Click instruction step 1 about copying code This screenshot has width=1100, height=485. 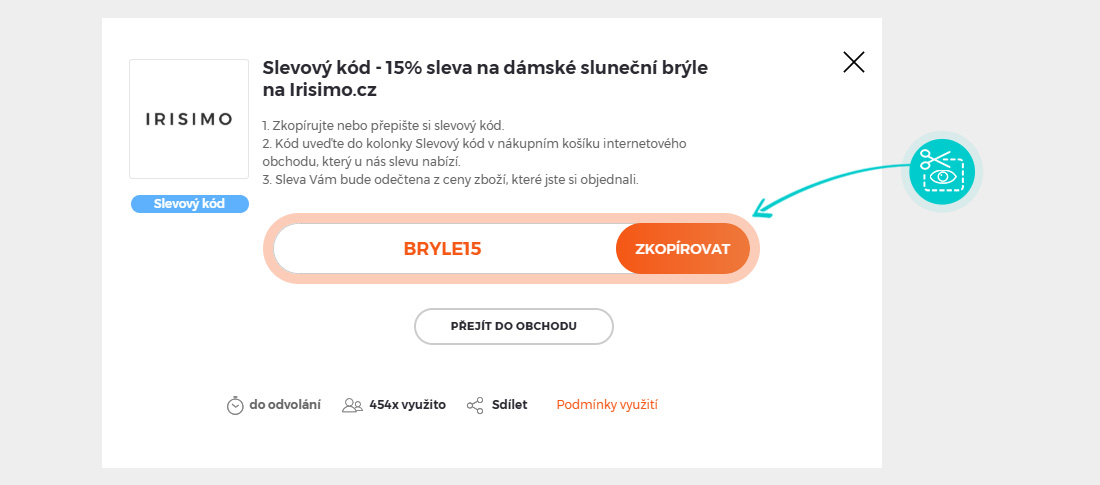point(383,125)
